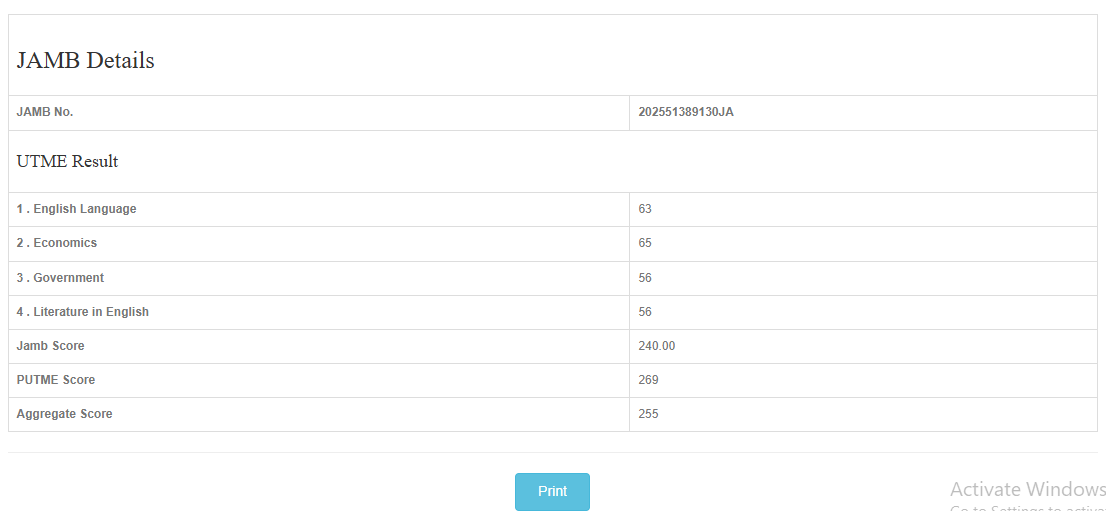Select the English Language subject row label
Image resolution: width=1106 pixels, height=511 pixels.
(77, 209)
